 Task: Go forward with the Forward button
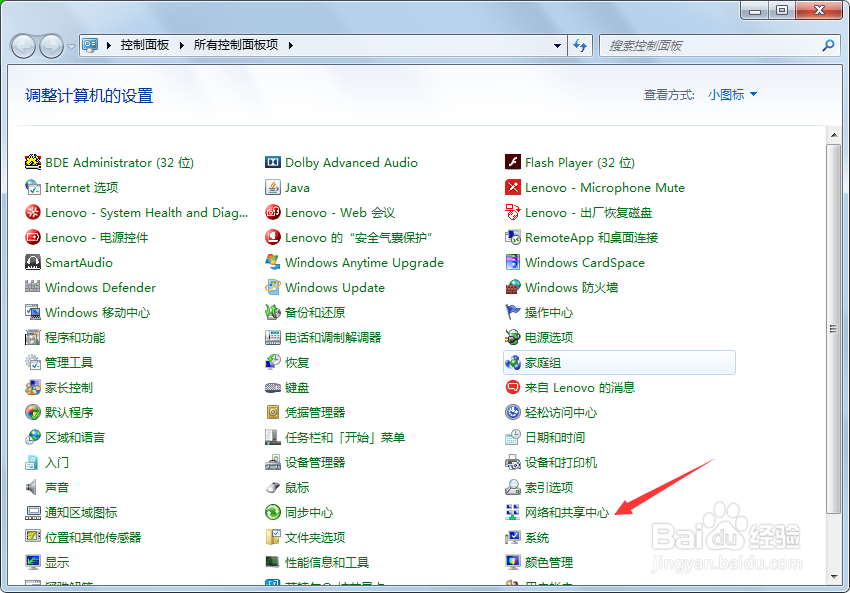pos(51,47)
